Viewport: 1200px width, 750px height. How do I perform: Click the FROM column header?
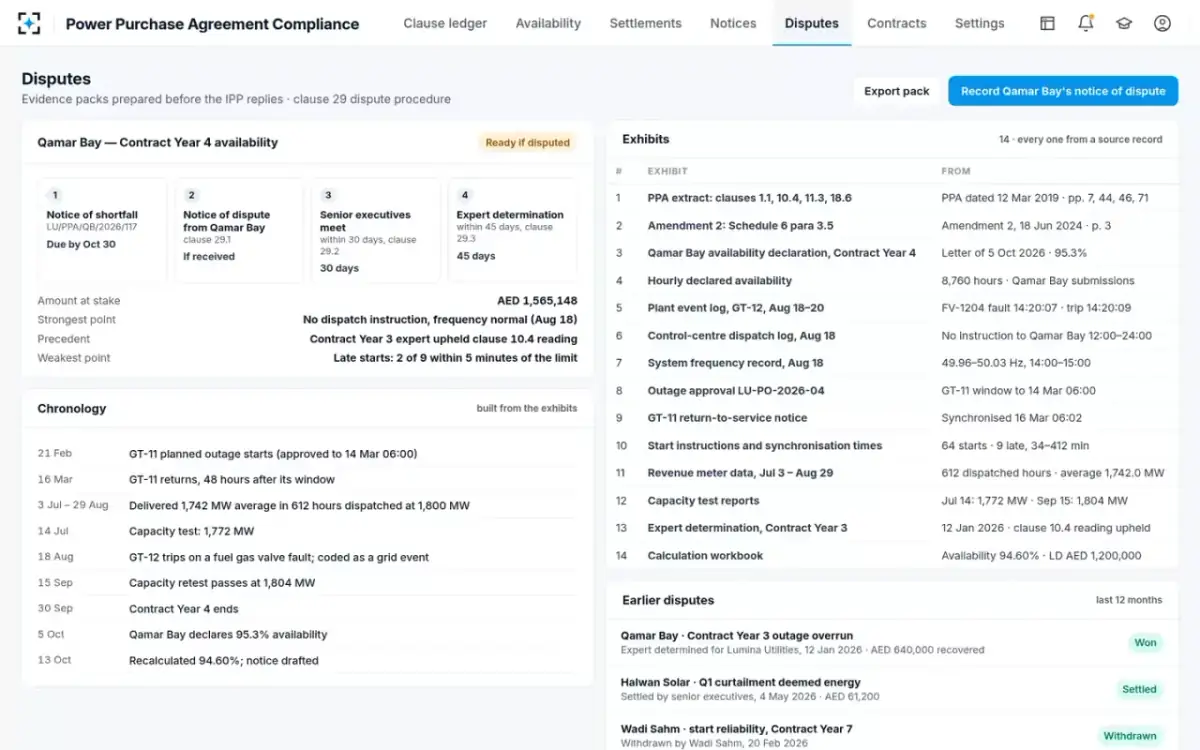click(956, 171)
